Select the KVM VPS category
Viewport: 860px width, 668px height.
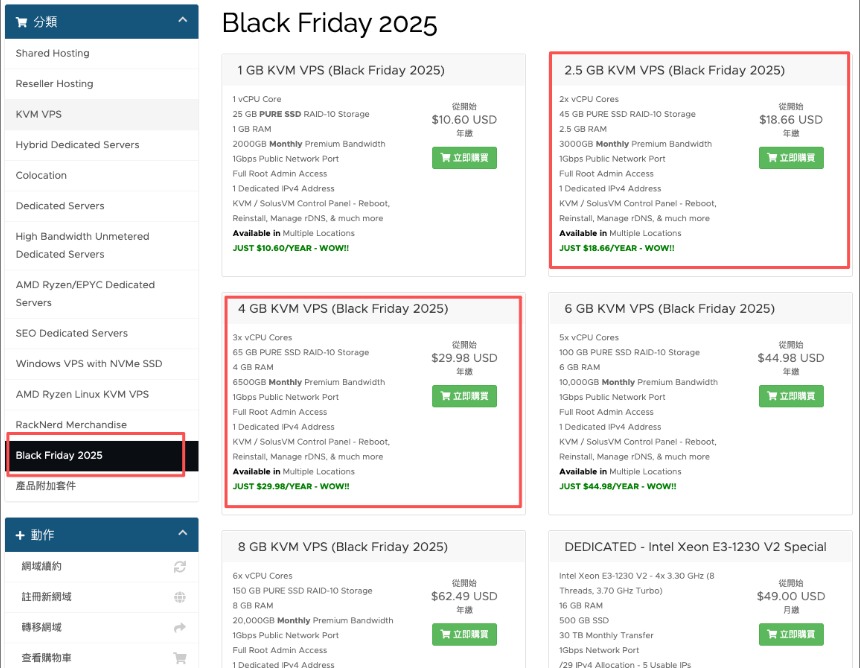39,114
